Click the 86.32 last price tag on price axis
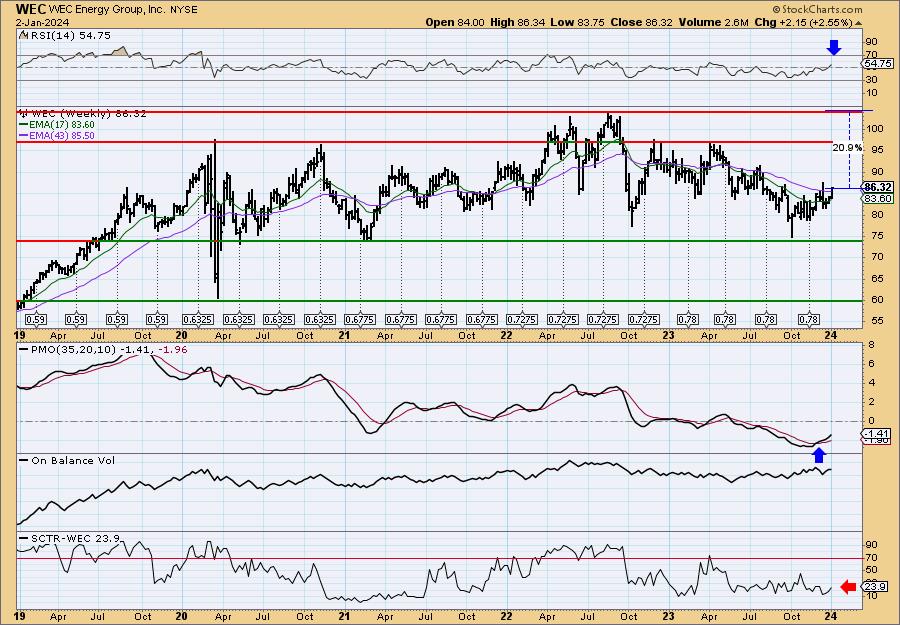The width and height of the screenshot is (900, 625). click(878, 188)
